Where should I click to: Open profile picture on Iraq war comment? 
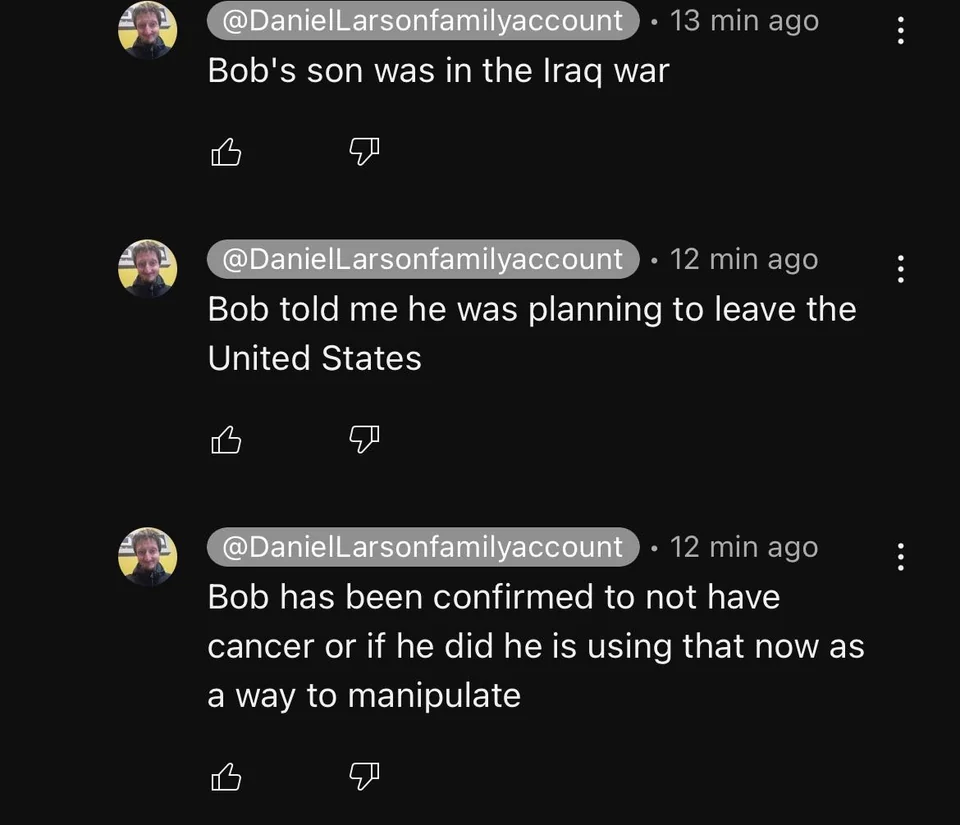point(148,30)
